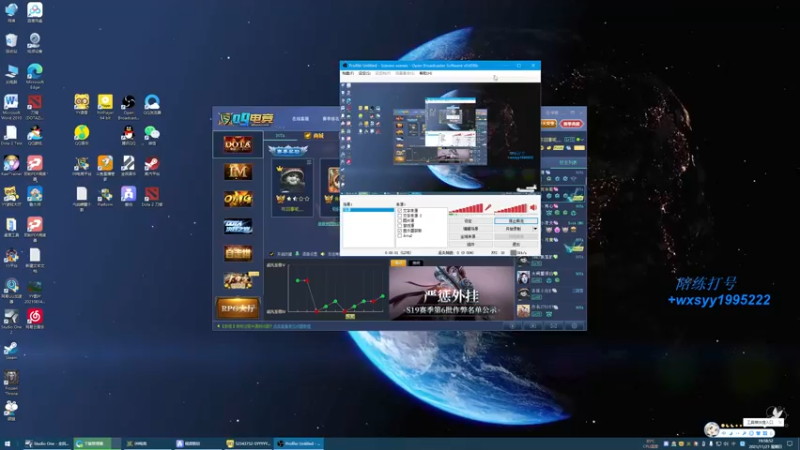Click the 插件 button in OBS
800x450 pixels.
[x=470, y=244]
